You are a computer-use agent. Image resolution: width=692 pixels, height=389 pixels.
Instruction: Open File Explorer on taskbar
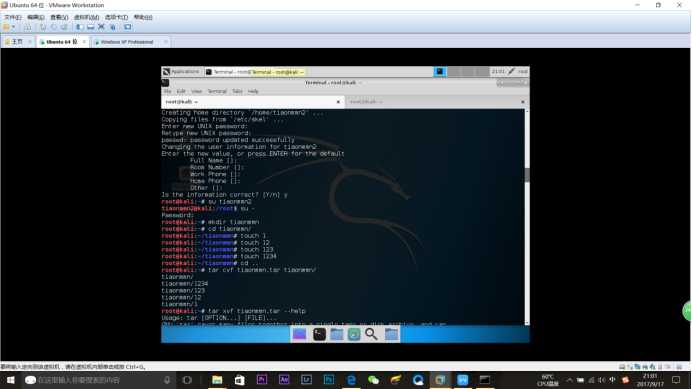coord(217,380)
